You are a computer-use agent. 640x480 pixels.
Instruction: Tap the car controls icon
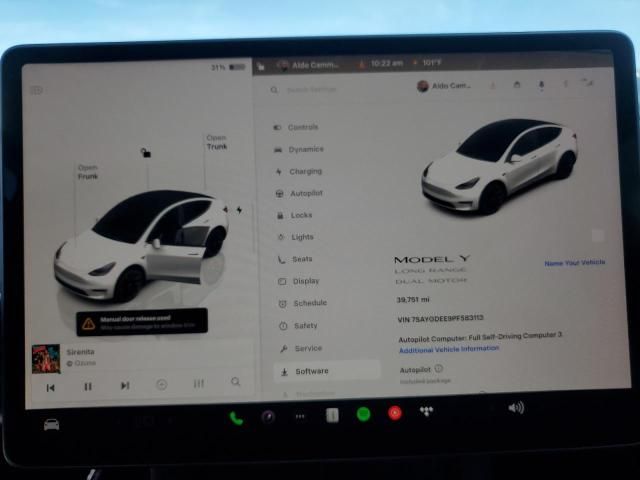pos(51,423)
